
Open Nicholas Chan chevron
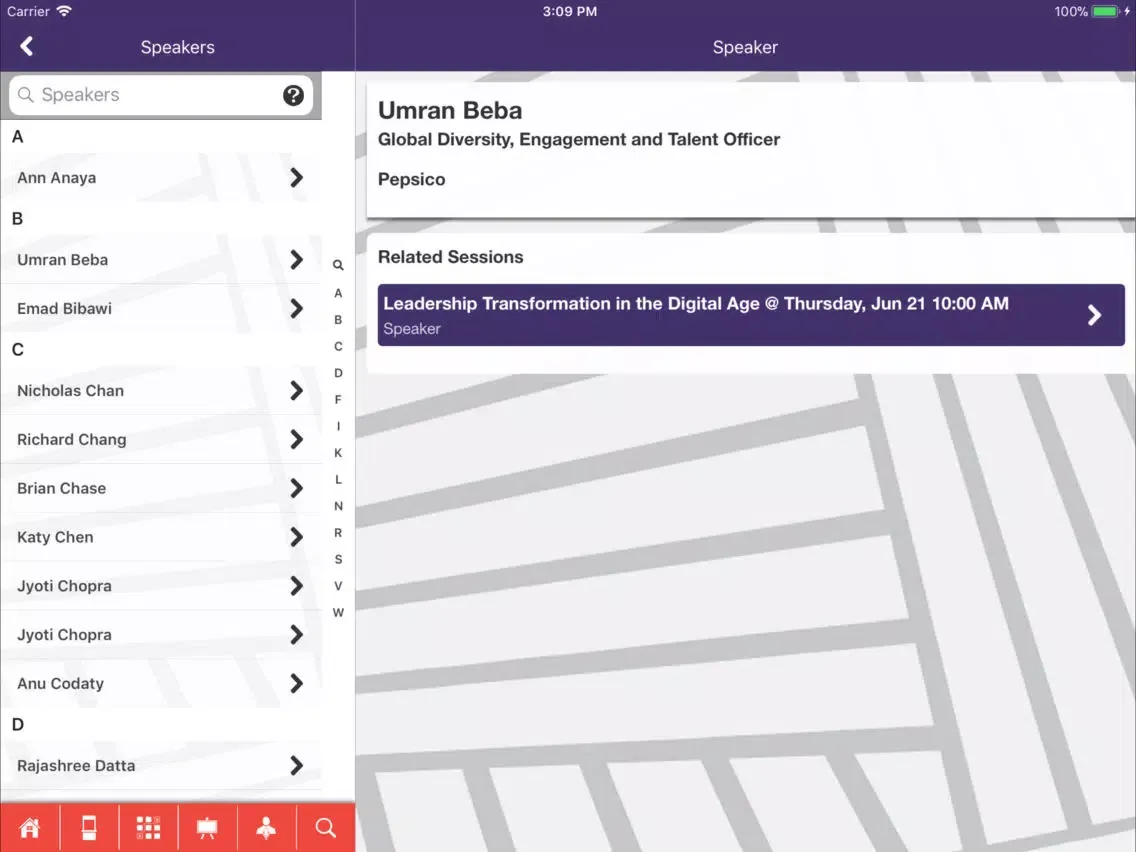(x=296, y=390)
